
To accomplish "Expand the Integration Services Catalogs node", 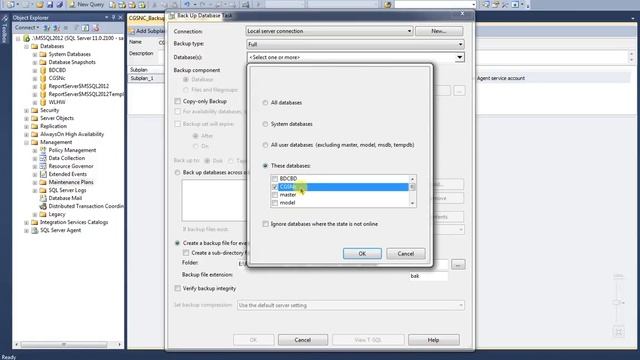I will point(27,222).
